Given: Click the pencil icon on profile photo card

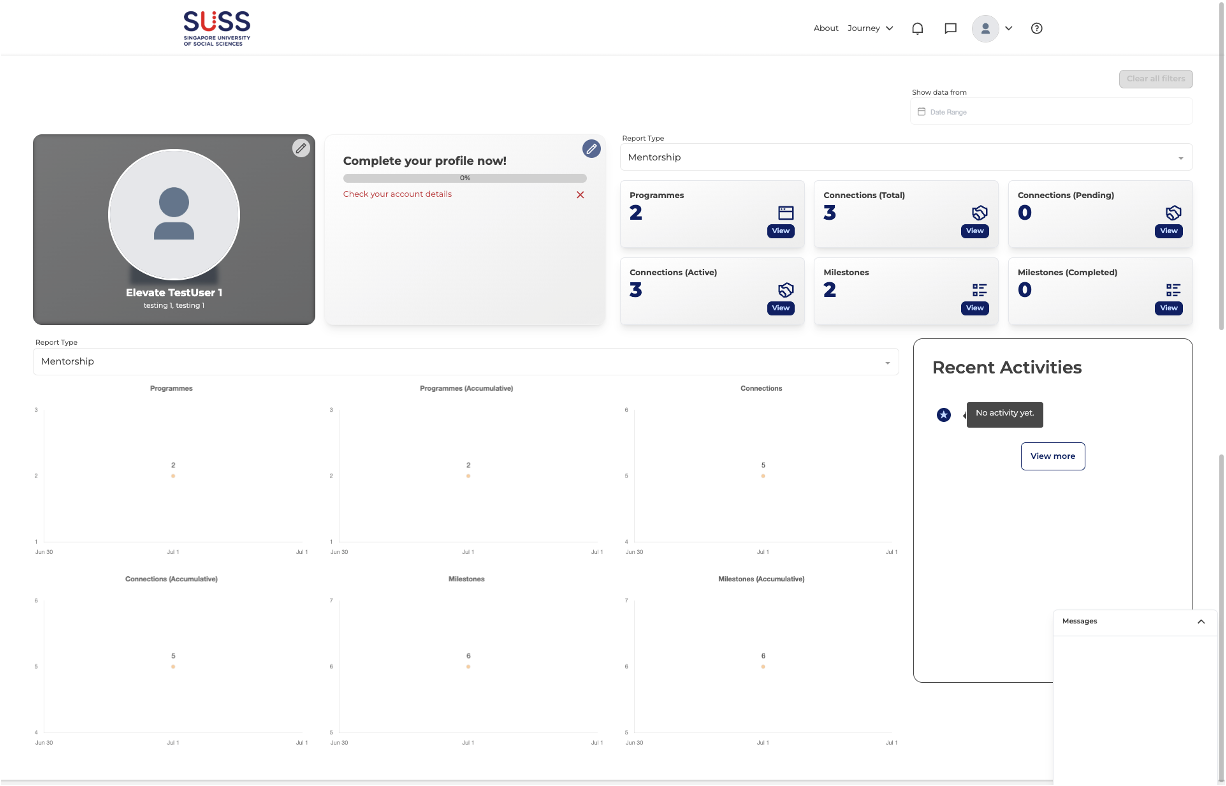Looking at the screenshot, I should tap(301, 148).
